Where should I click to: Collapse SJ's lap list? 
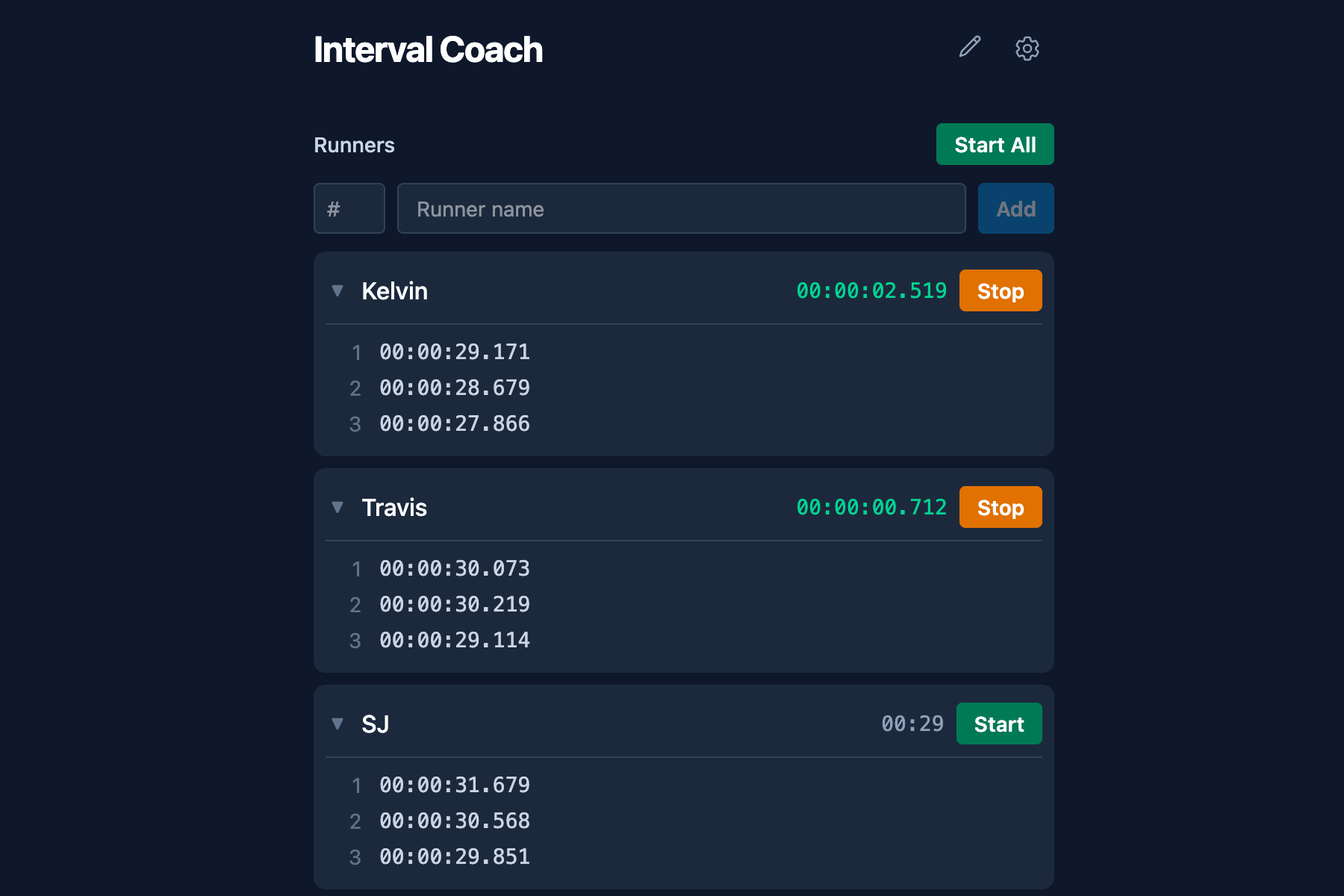337,724
